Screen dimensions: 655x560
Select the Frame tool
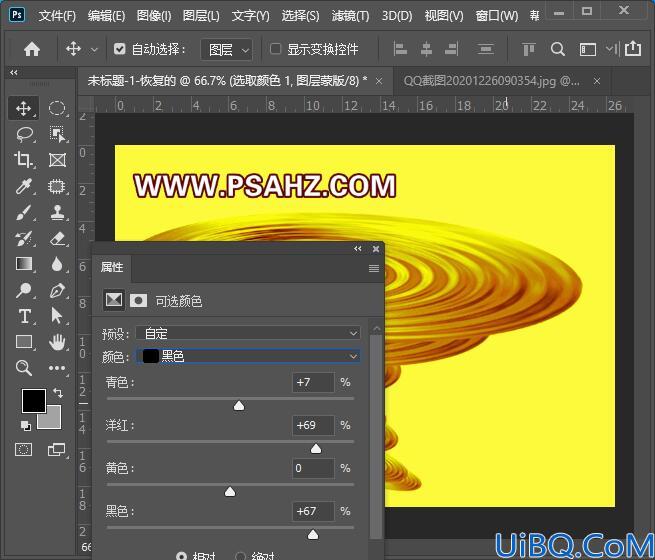[x=57, y=160]
